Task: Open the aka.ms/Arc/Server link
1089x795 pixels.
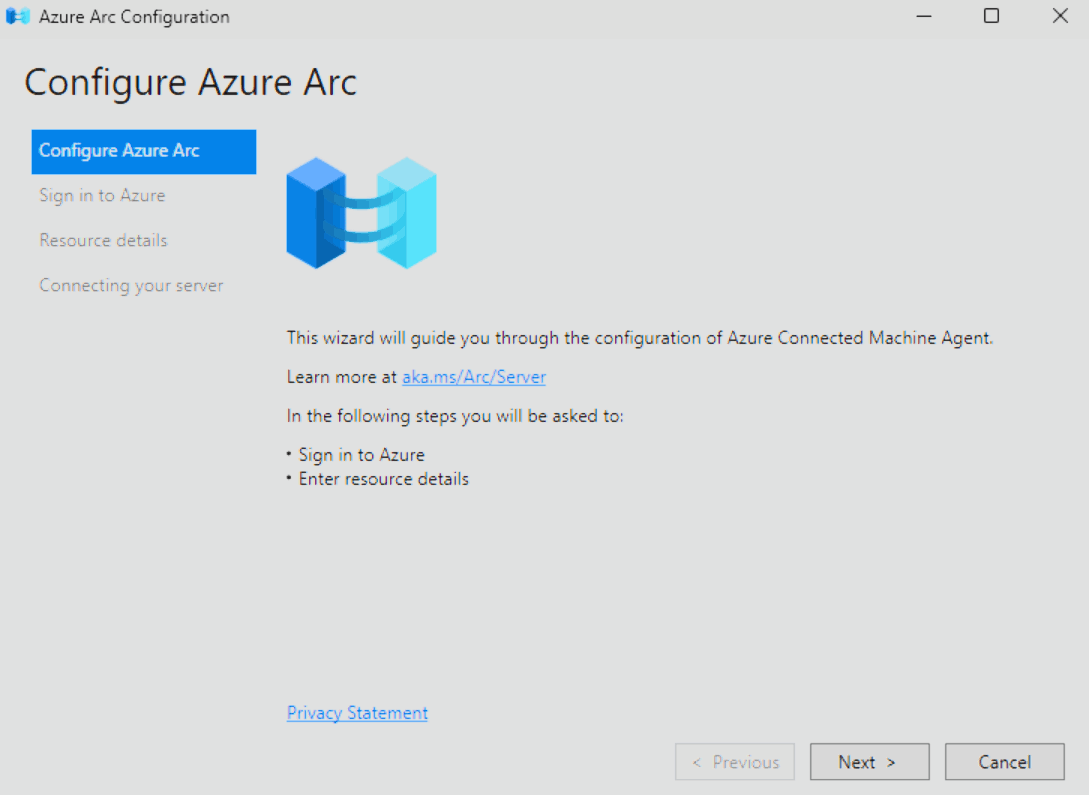Action: 474,377
